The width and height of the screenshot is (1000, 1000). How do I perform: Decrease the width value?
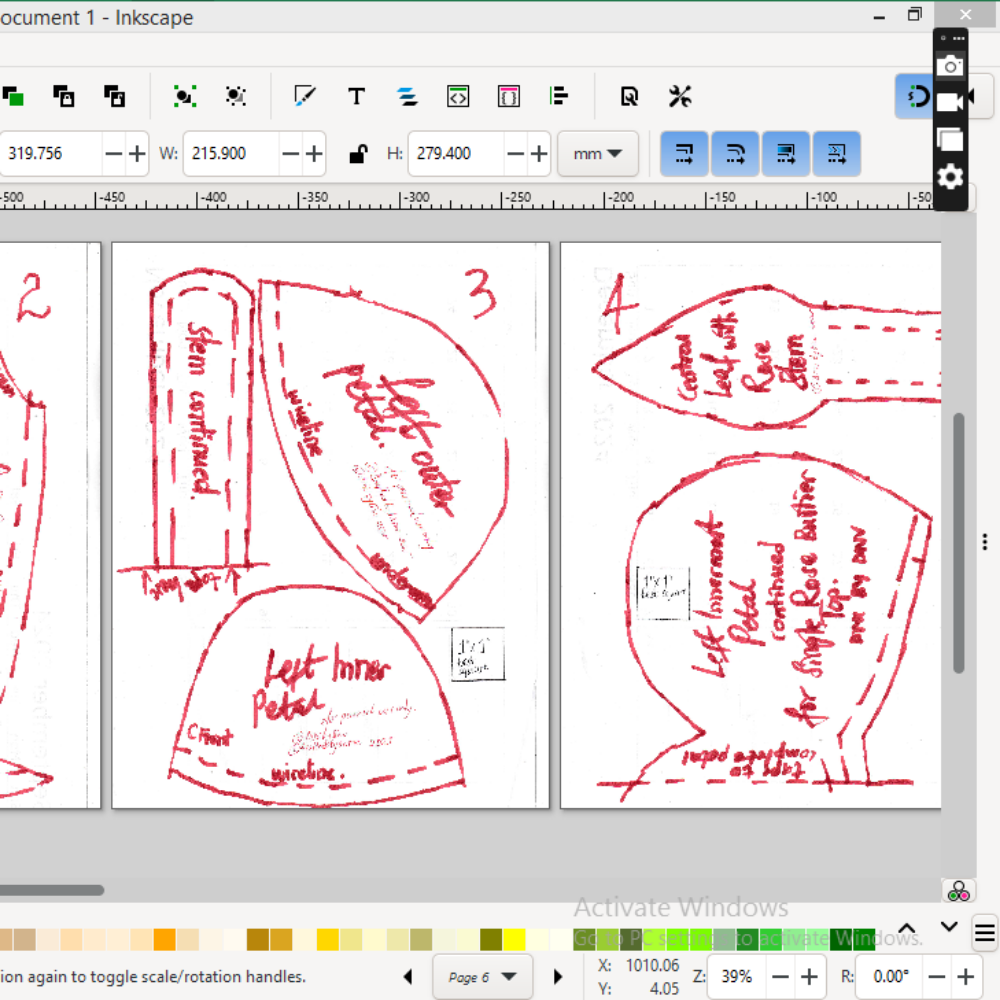[x=290, y=154]
